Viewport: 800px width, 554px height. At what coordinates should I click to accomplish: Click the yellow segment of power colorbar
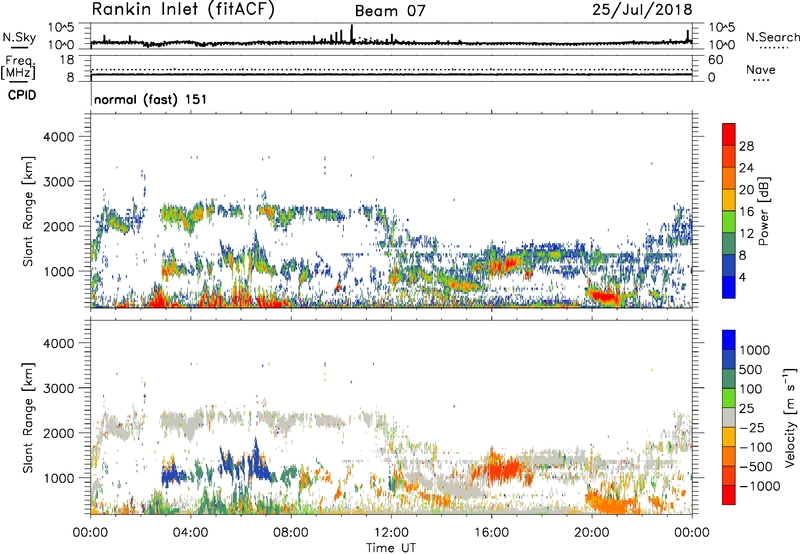[x=729, y=200]
